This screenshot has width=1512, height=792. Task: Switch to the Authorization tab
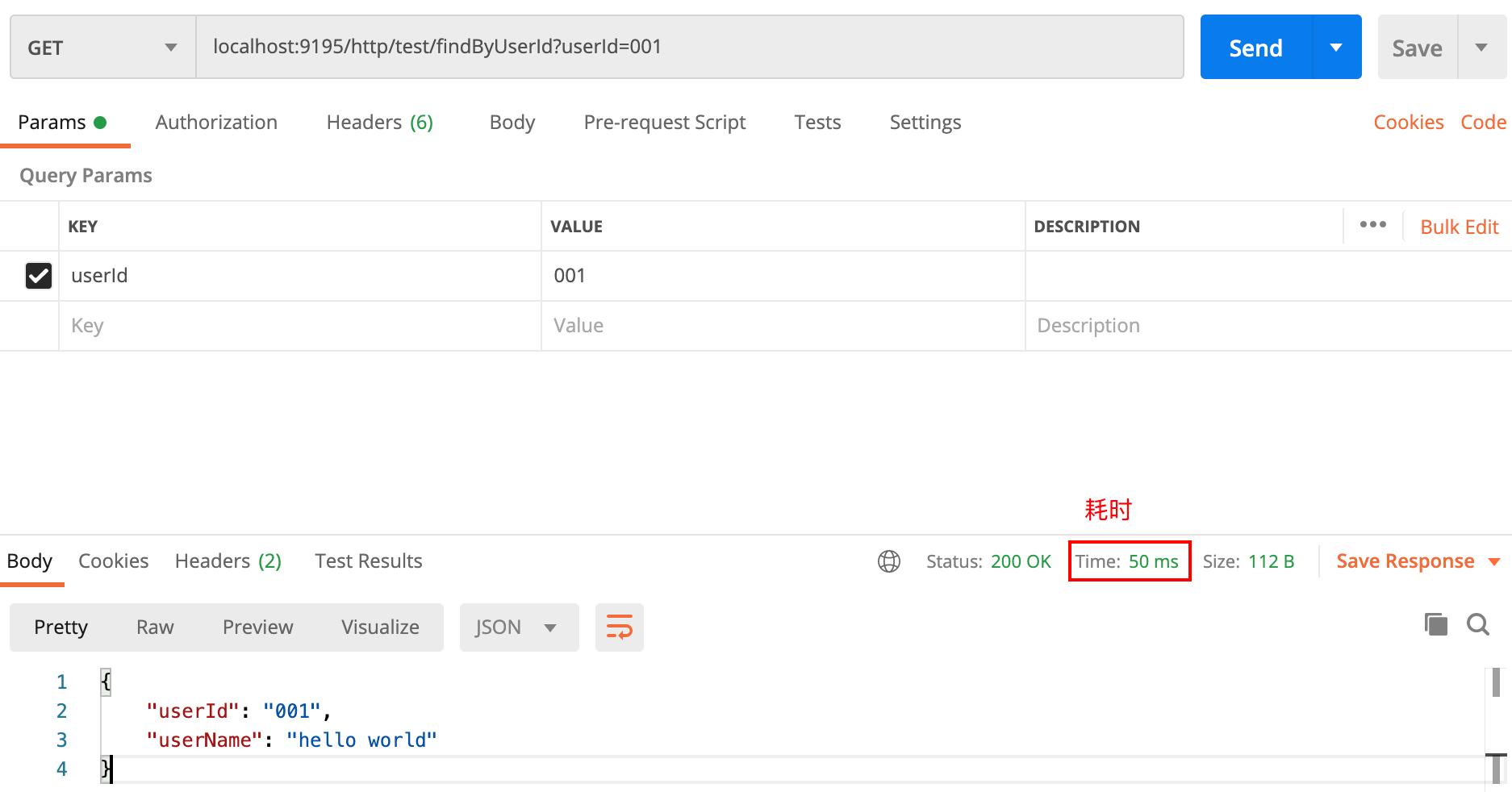coord(216,123)
